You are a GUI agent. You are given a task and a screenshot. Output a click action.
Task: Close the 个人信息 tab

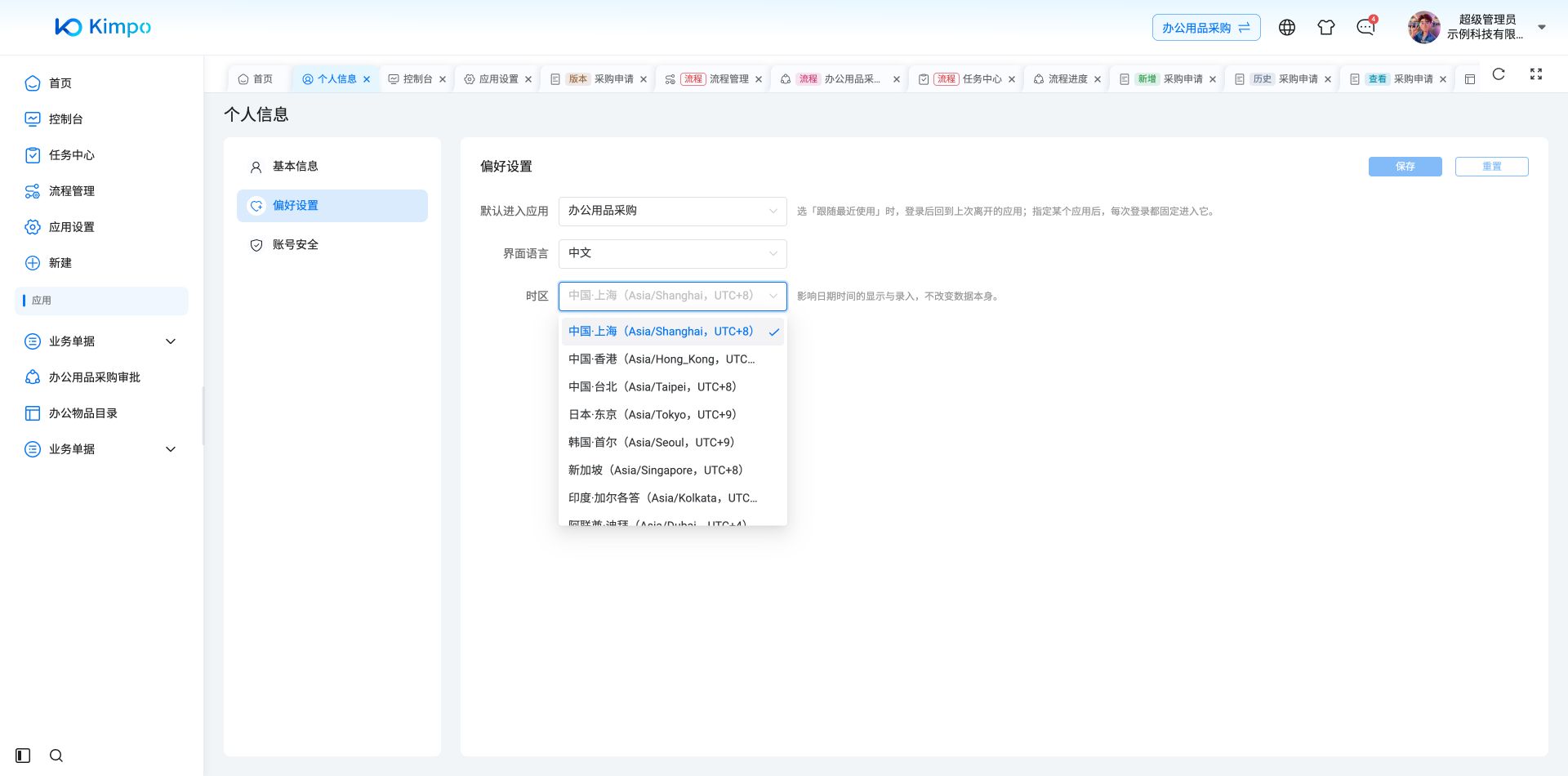(367, 79)
